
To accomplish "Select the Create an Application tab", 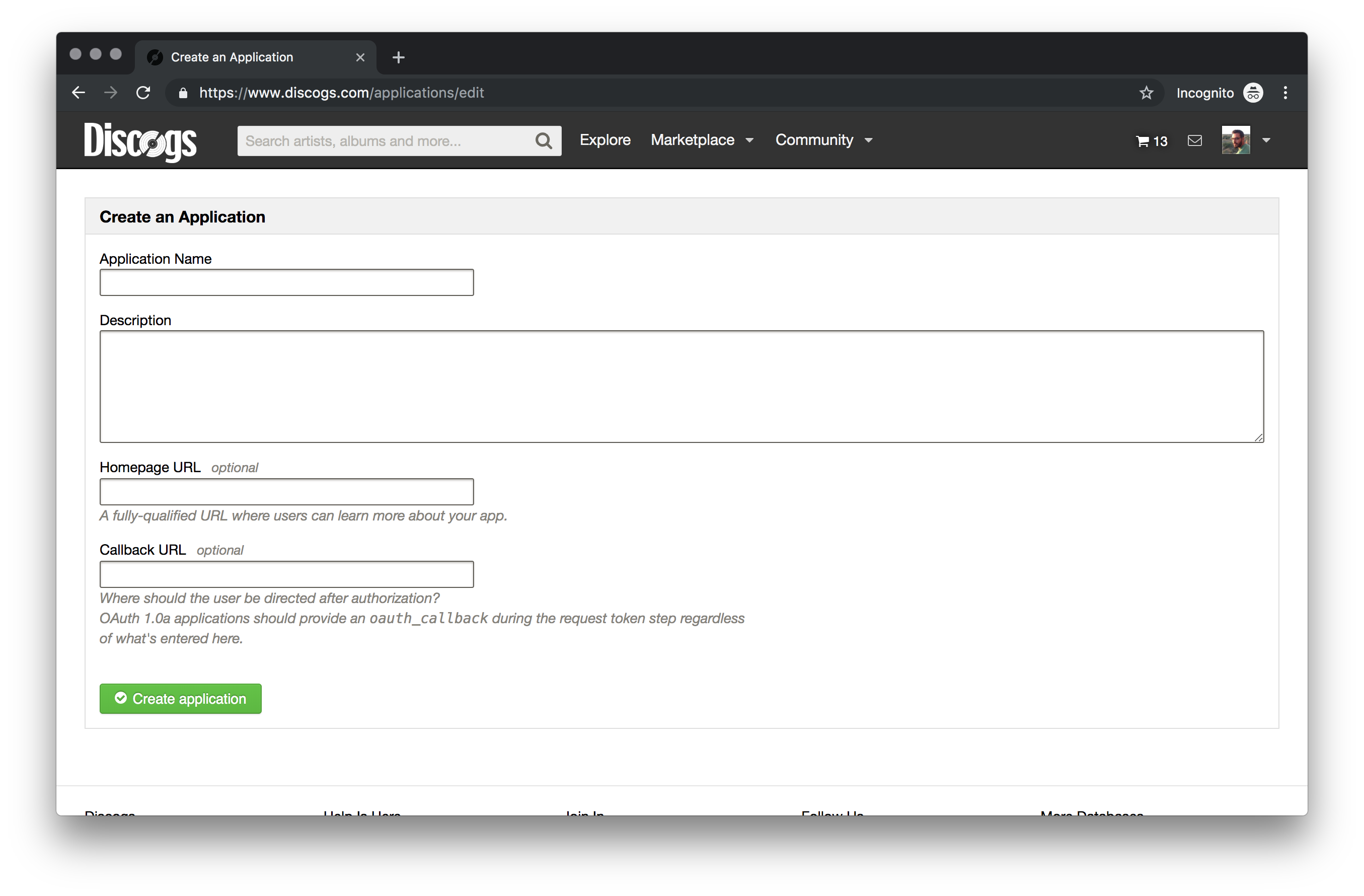I will [x=232, y=57].
